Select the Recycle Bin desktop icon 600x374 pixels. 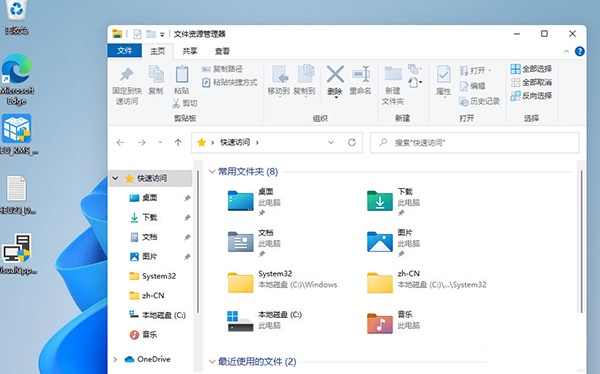[x=16, y=17]
